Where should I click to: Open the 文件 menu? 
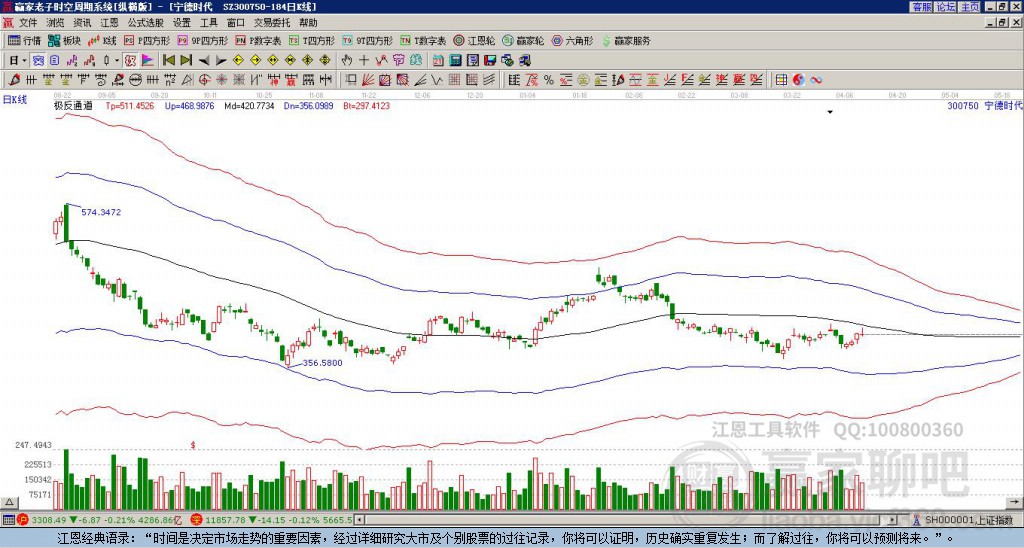pos(28,23)
